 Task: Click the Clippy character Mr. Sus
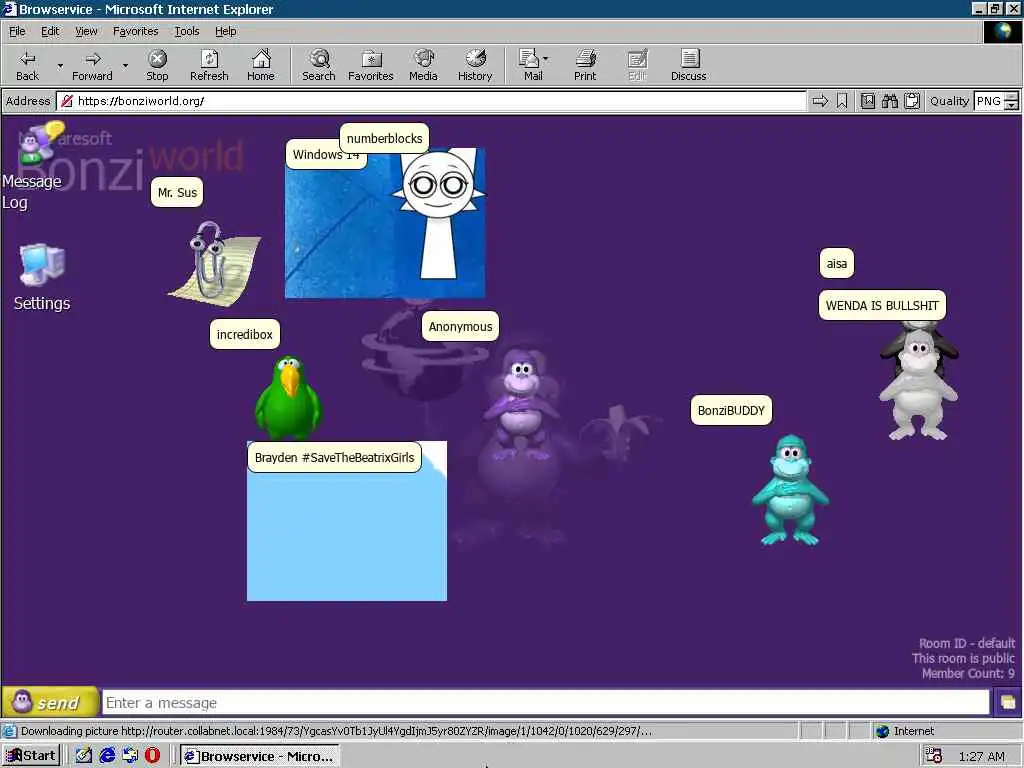tap(214, 264)
